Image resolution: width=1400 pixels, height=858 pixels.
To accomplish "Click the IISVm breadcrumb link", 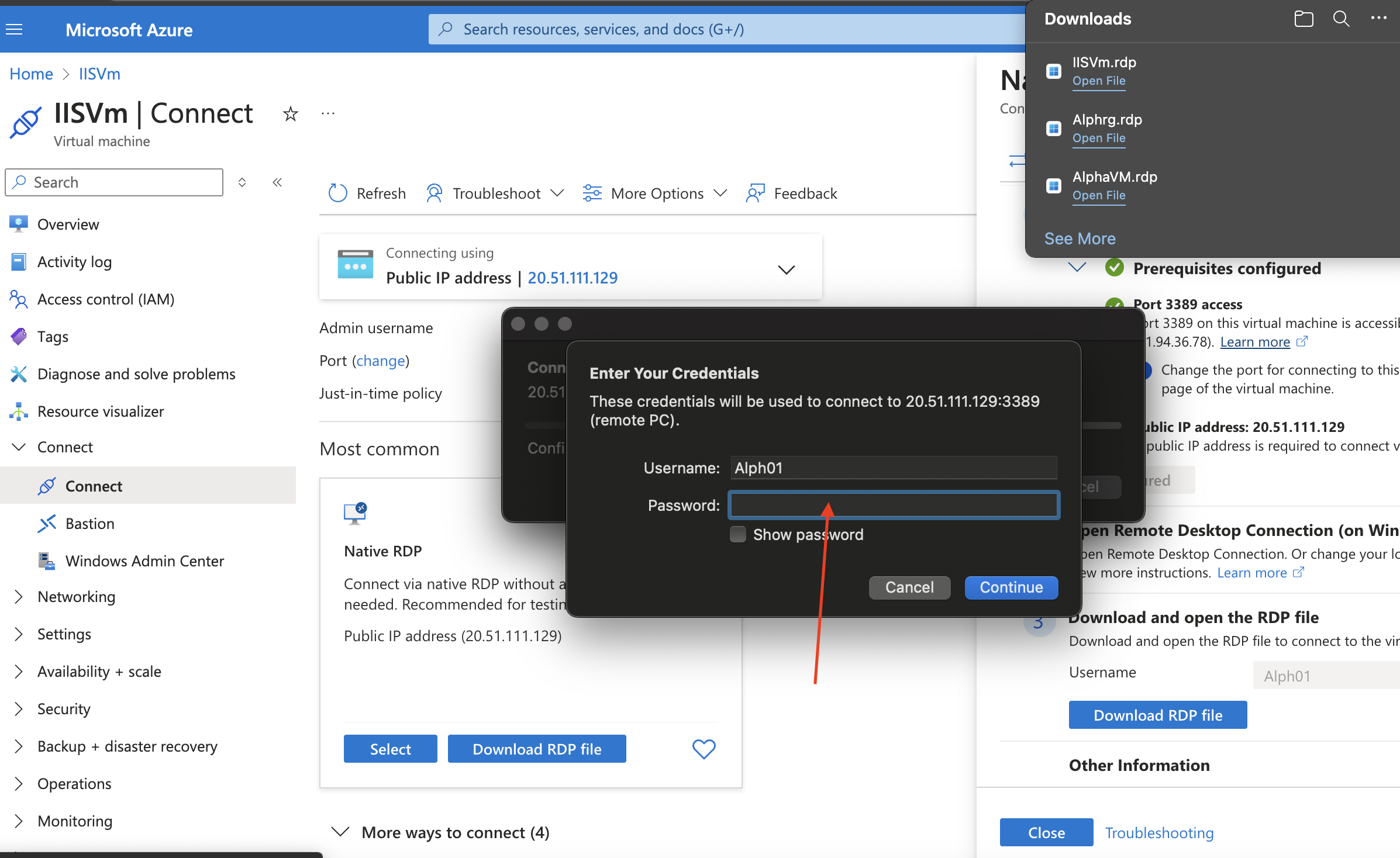I will coord(99,74).
